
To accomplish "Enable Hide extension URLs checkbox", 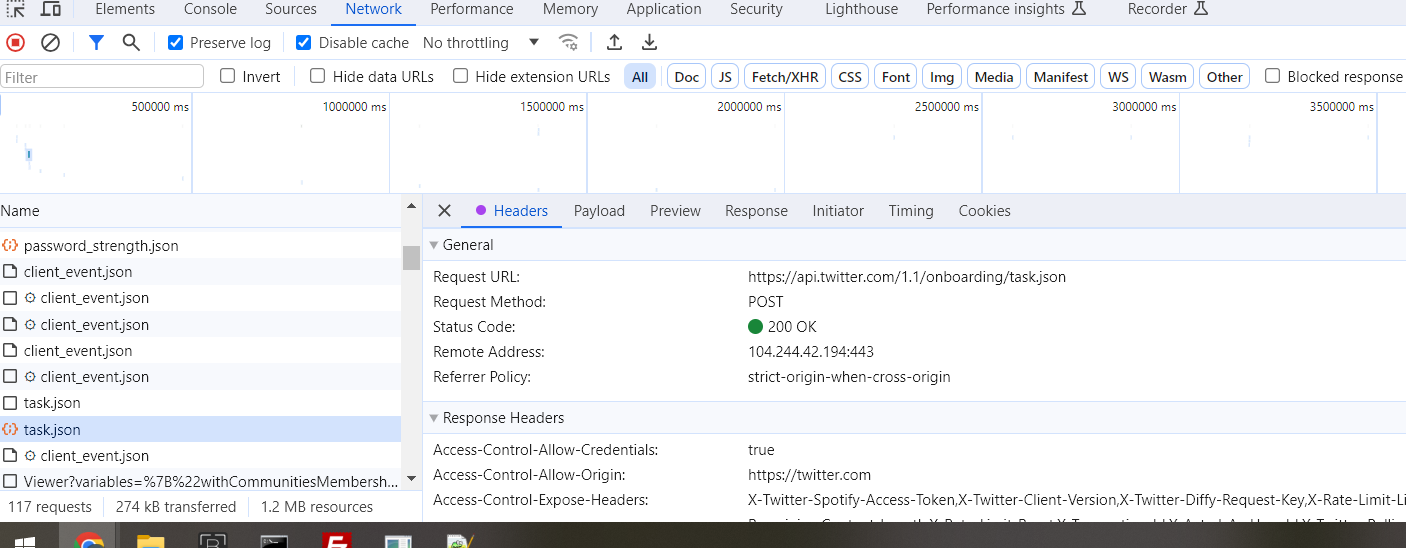I will click(461, 76).
